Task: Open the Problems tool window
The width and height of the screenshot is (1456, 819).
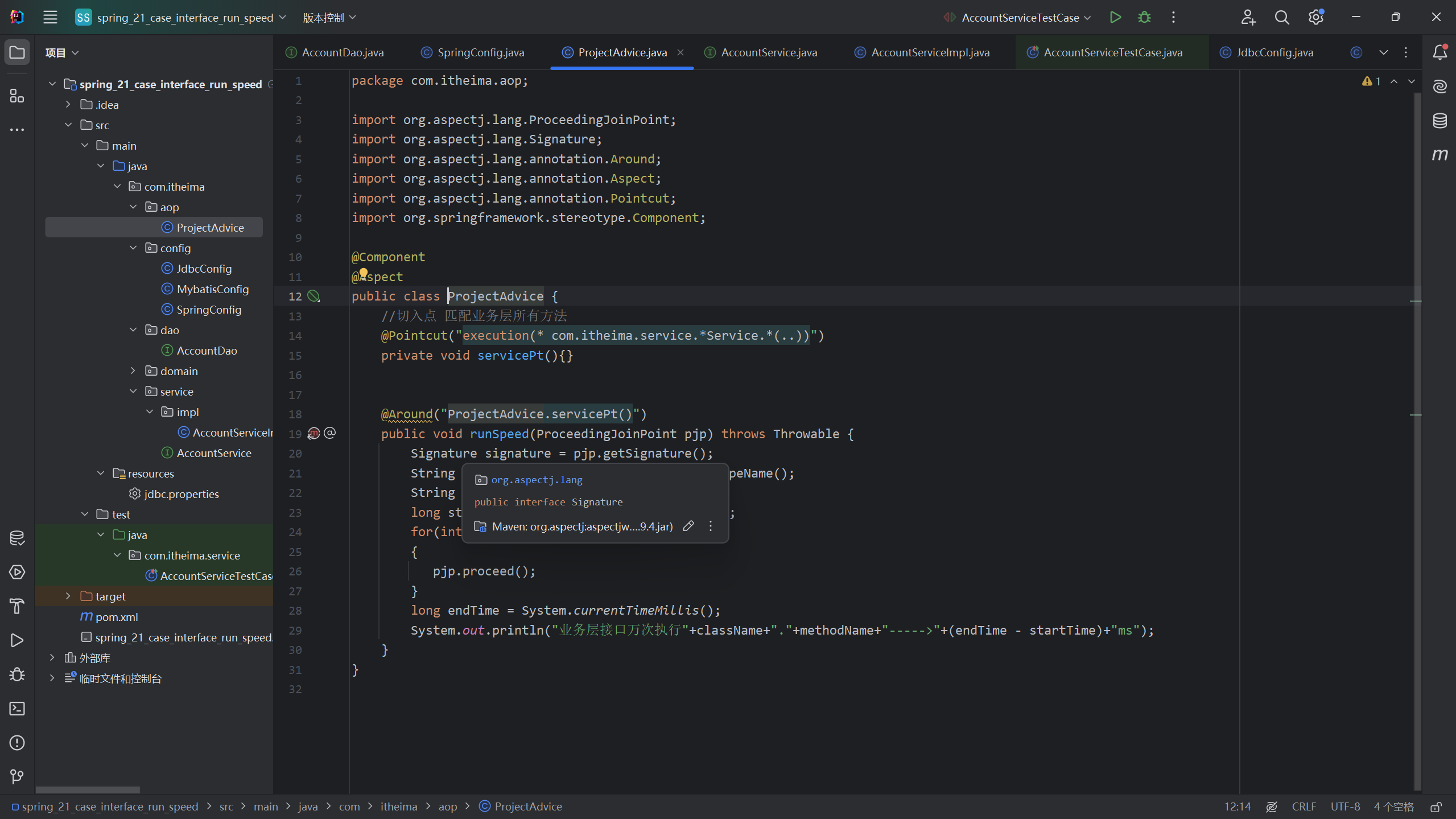Action: [x=17, y=743]
